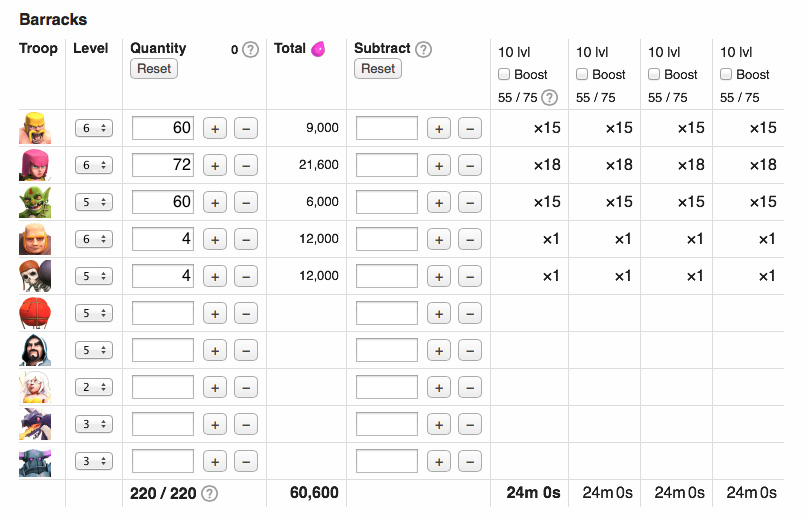Click the Barbarian troop icon
807x519 pixels.
coord(35,128)
